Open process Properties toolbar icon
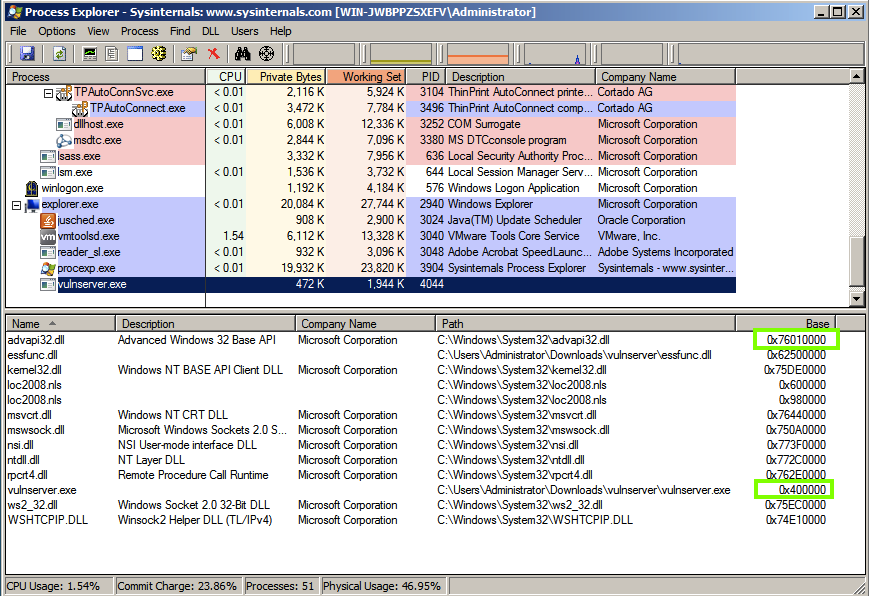Screen dimensions: 869x596 click(190, 53)
